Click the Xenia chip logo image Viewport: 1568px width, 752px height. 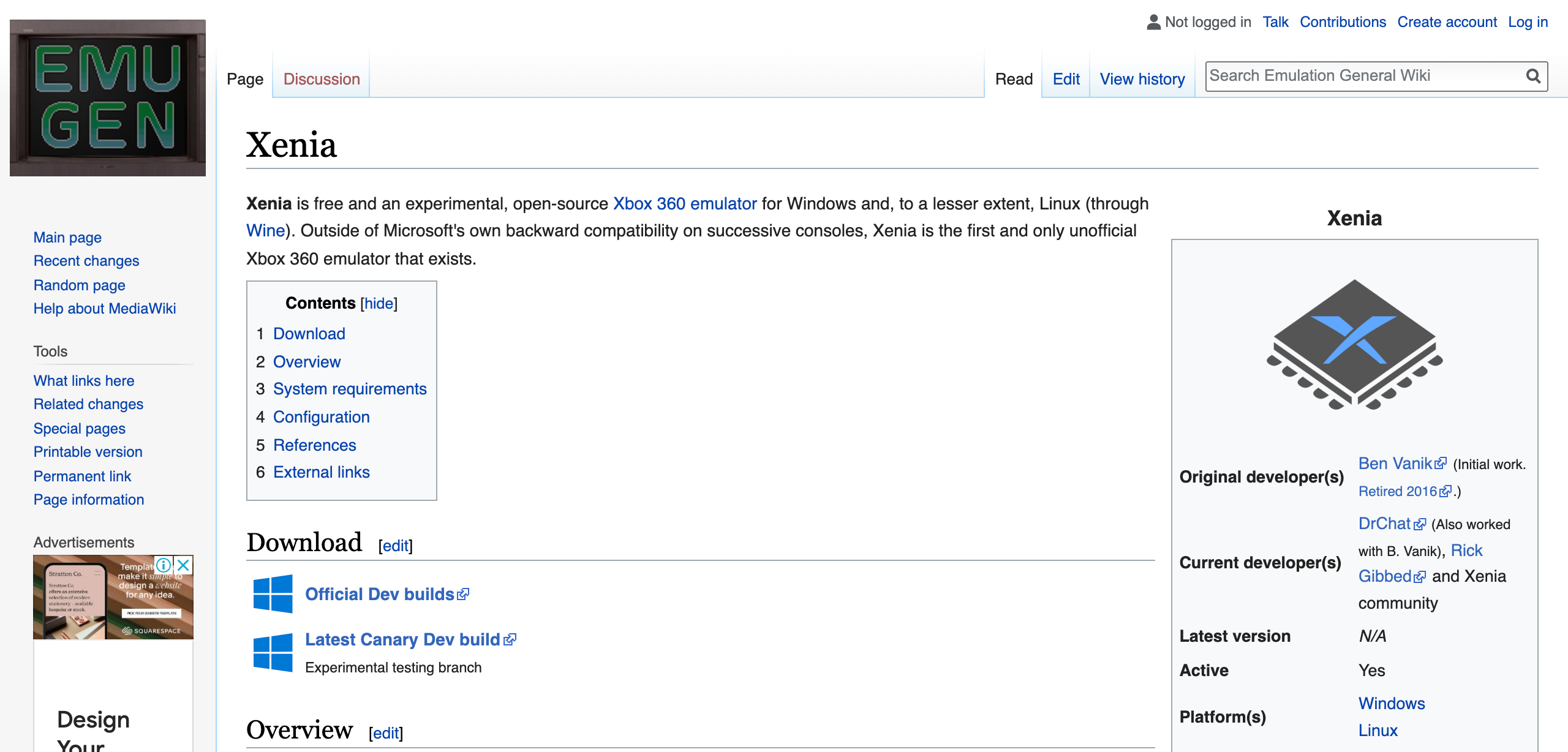coord(1355,345)
